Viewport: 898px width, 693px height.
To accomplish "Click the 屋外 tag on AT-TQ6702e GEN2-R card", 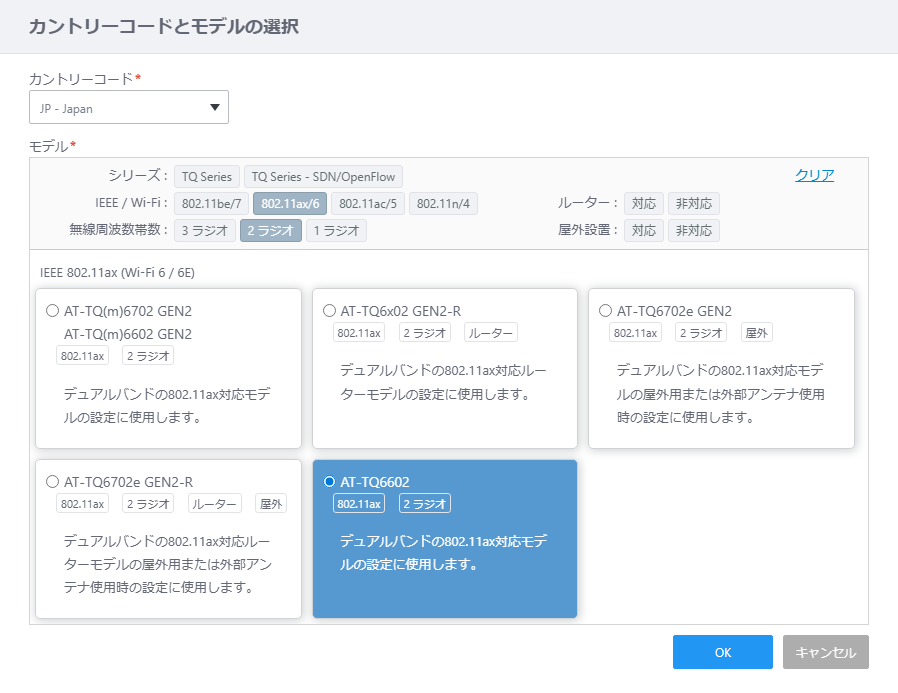I will click(271, 503).
